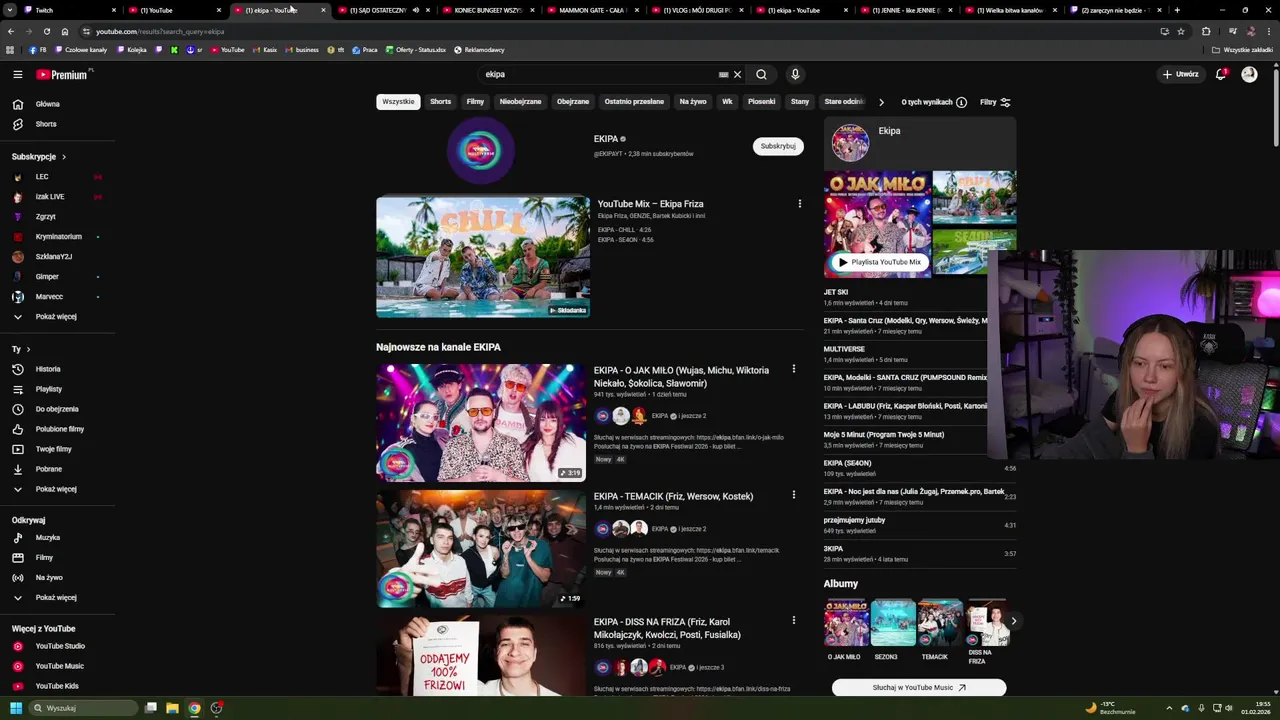Click Słuchaj w YouTube Music button
This screenshot has width=1280, height=720.
(919, 688)
